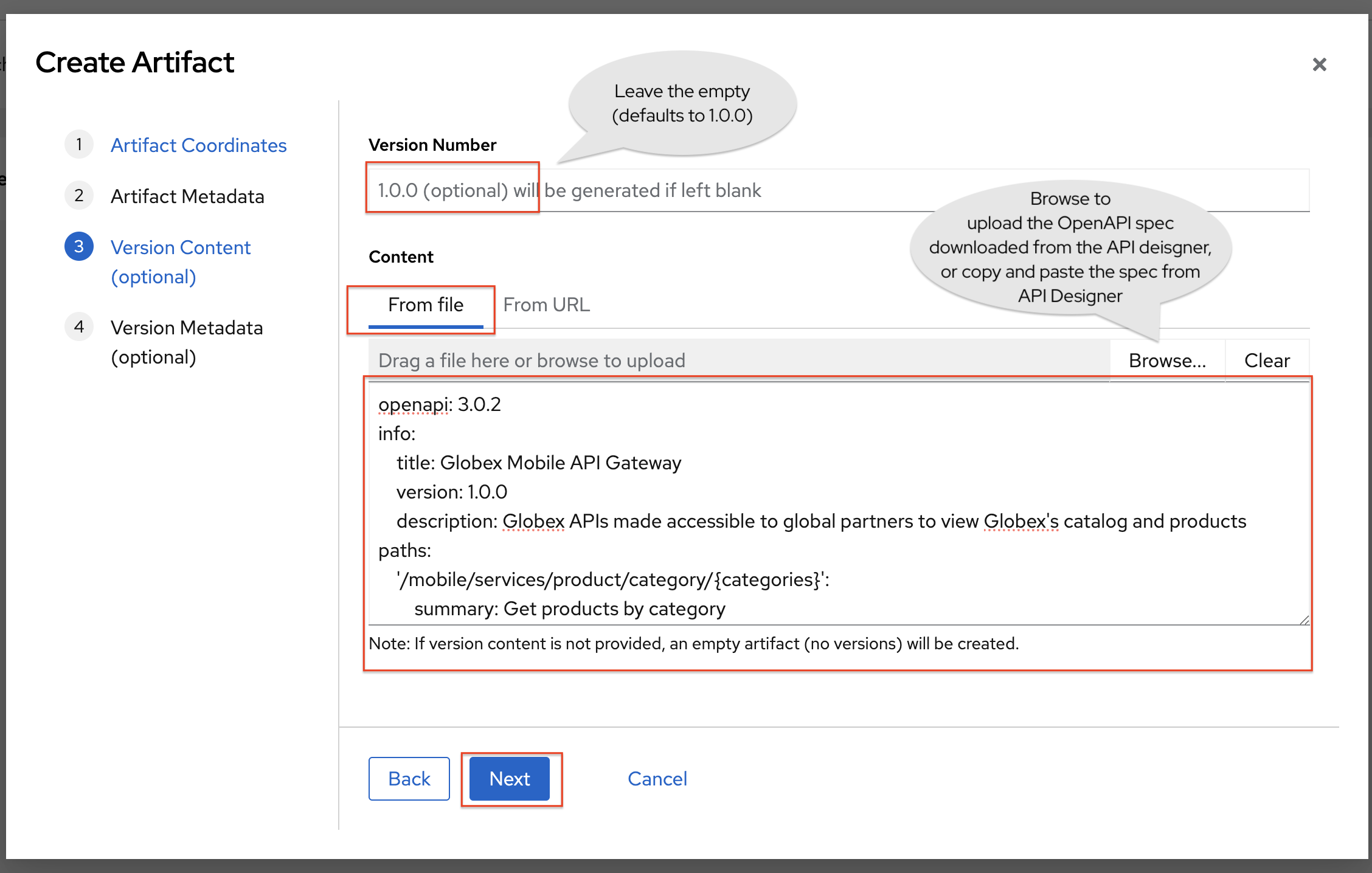Click the description line about Globex APIs
This screenshot has width=1372, height=873.
tap(822, 521)
